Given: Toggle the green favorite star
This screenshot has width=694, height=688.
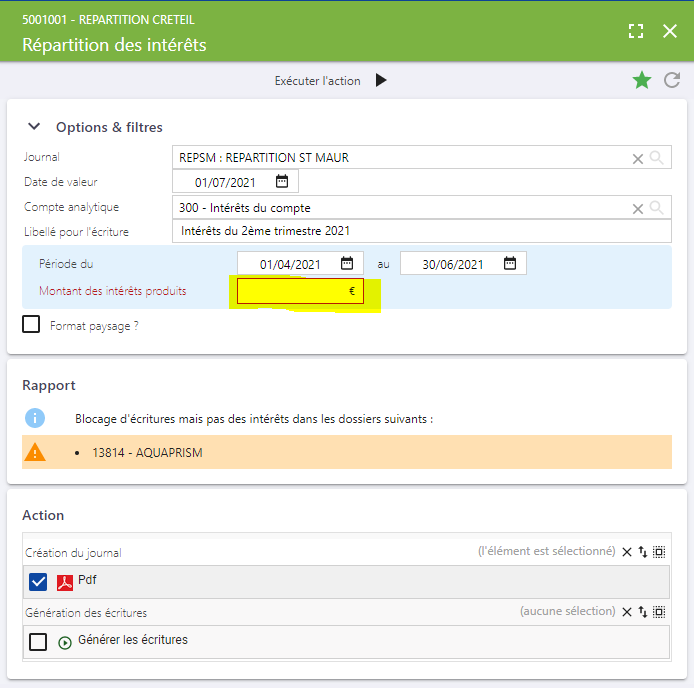Looking at the screenshot, I should click(x=642, y=81).
